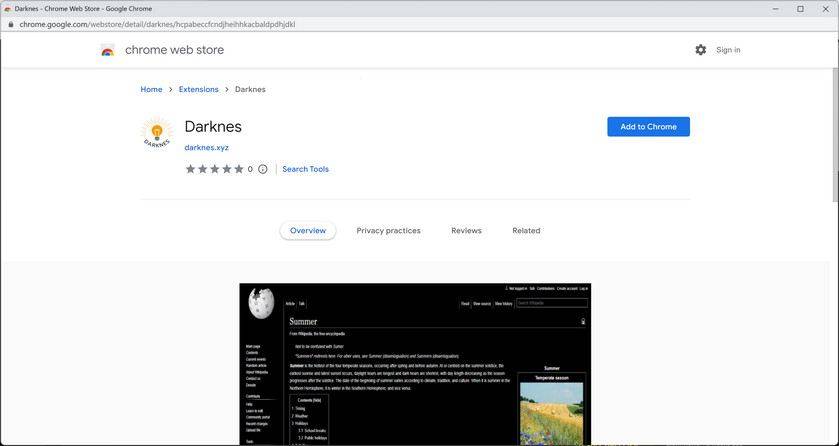Click the Chrome favicon in title bar
The width and height of the screenshot is (839, 446).
pos(7,9)
